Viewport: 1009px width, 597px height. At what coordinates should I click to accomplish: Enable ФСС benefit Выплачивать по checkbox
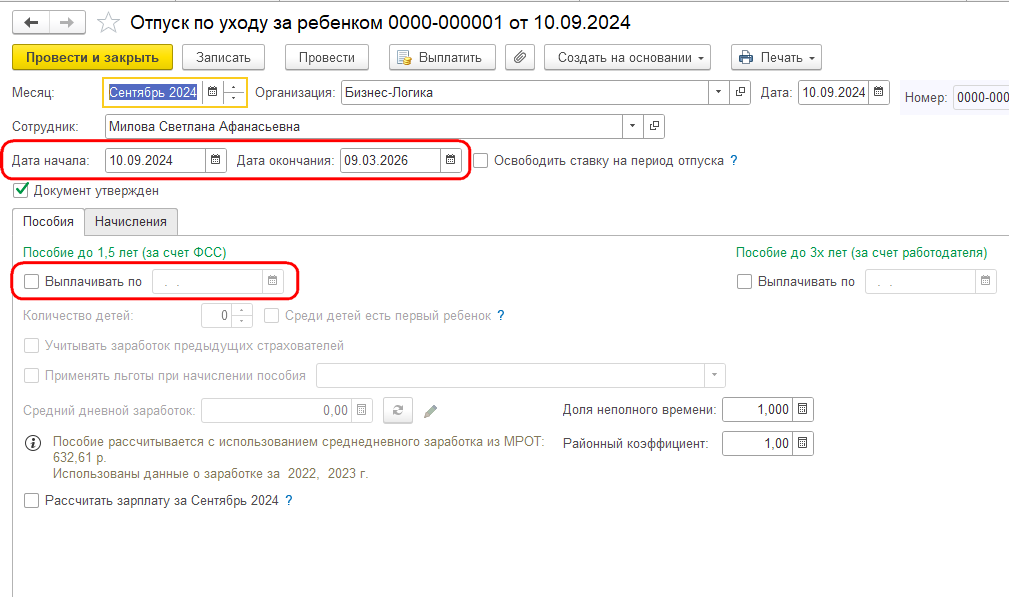pos(31,281)
